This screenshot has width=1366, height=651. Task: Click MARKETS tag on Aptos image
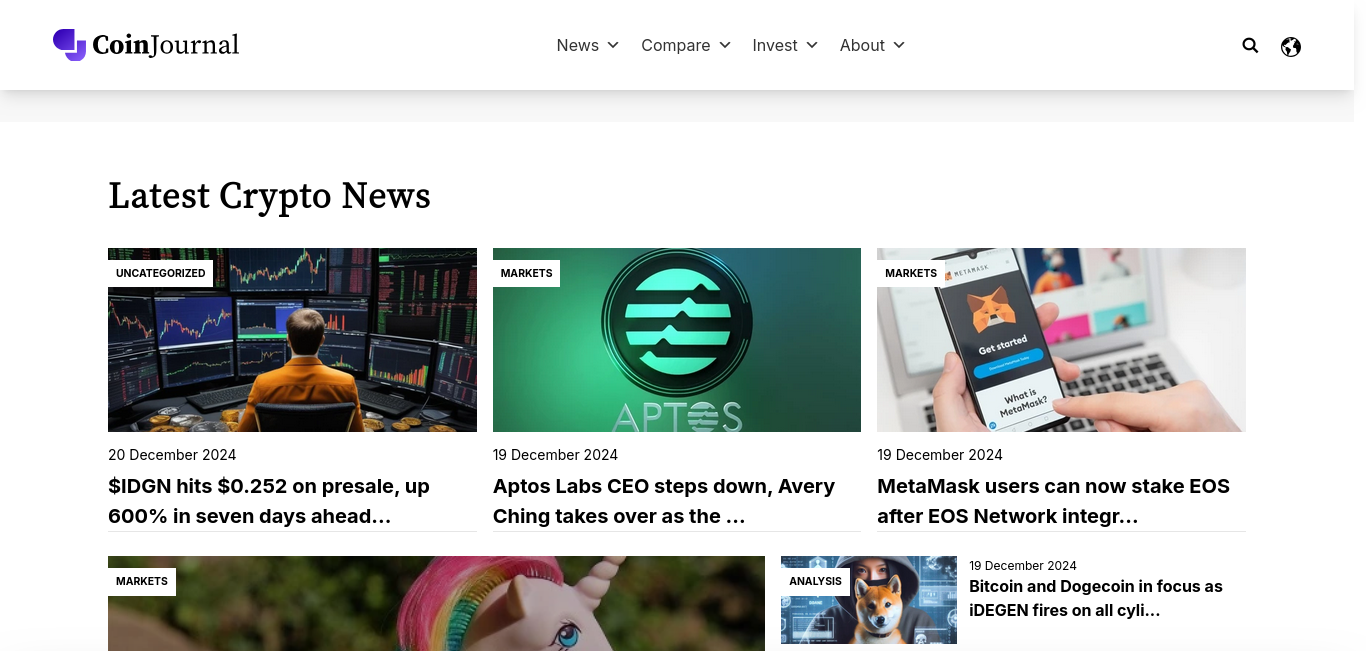[526, 273]
